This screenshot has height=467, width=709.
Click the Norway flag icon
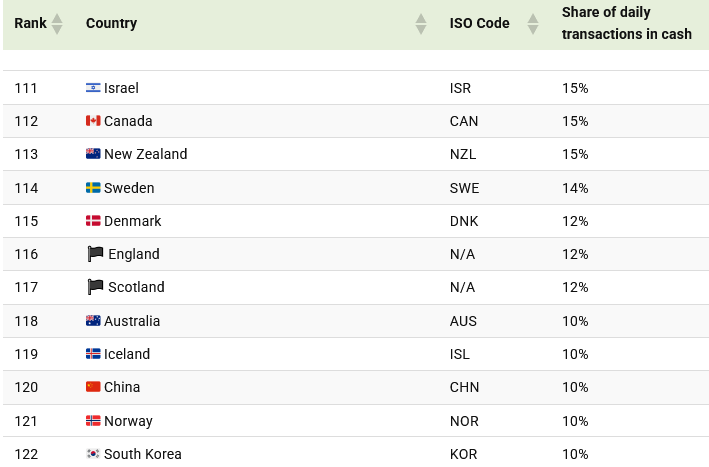(x=93, y=421)
